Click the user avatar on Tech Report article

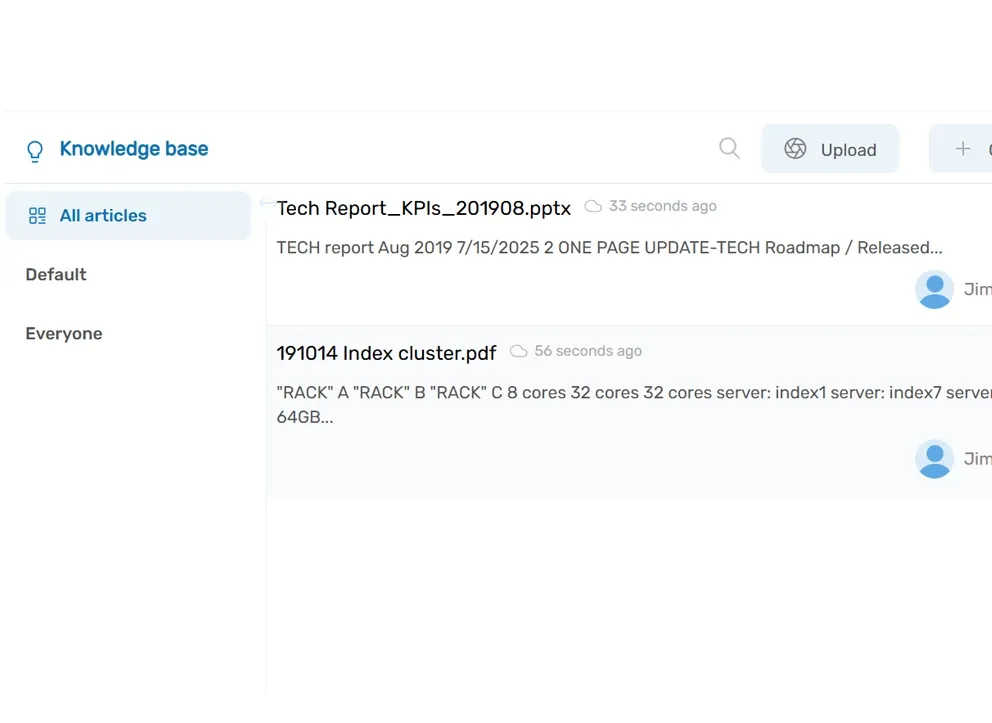click(934, 289)
